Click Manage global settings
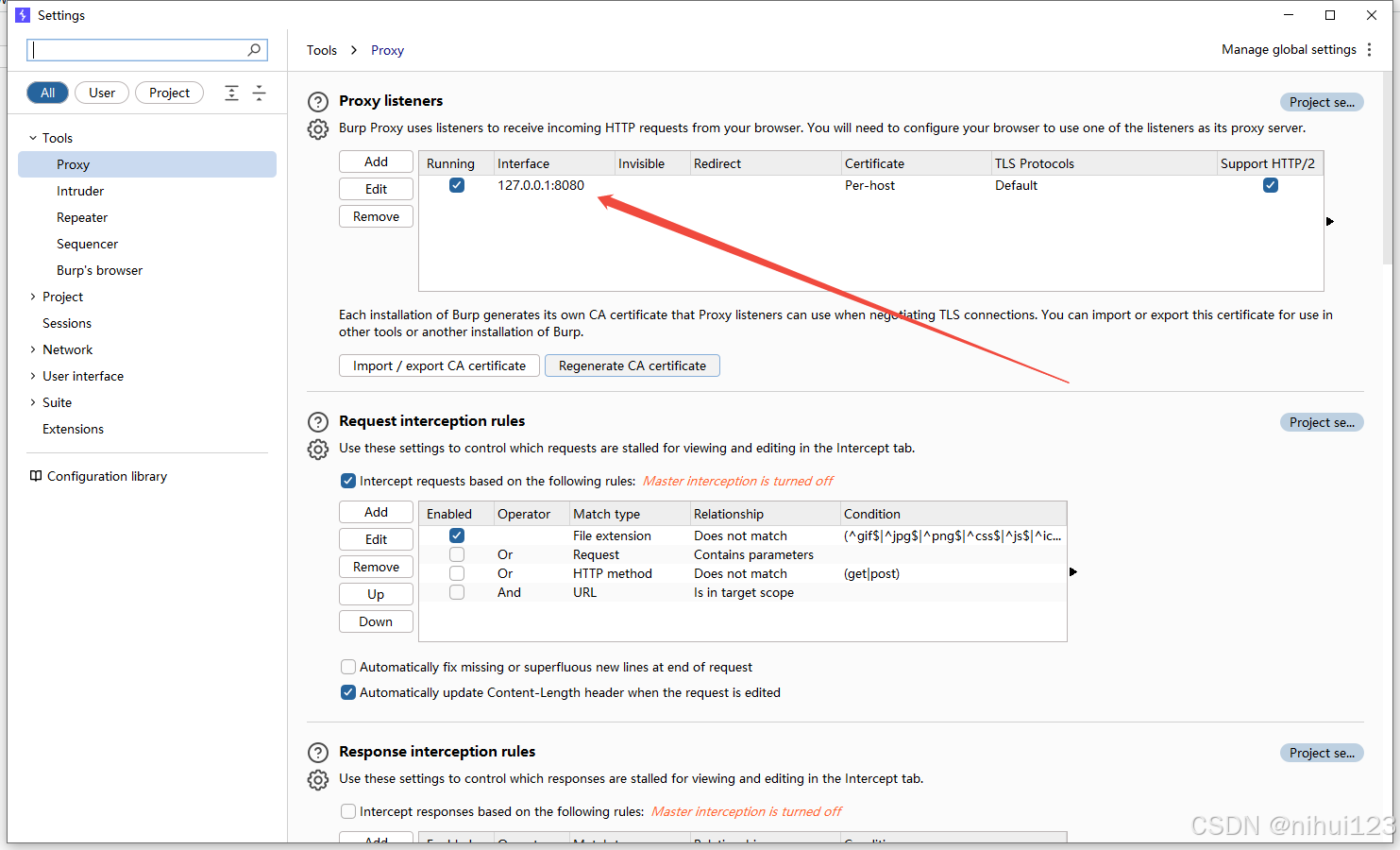The image size is (1400, 850). (x=1289, y=49)
